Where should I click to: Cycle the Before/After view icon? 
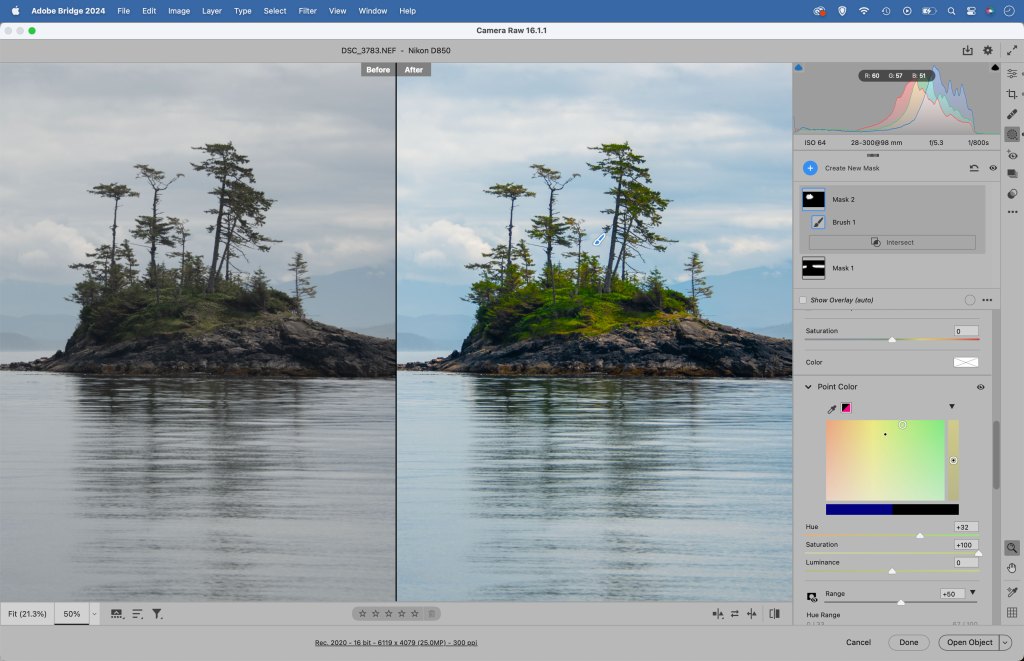point(717,614)
